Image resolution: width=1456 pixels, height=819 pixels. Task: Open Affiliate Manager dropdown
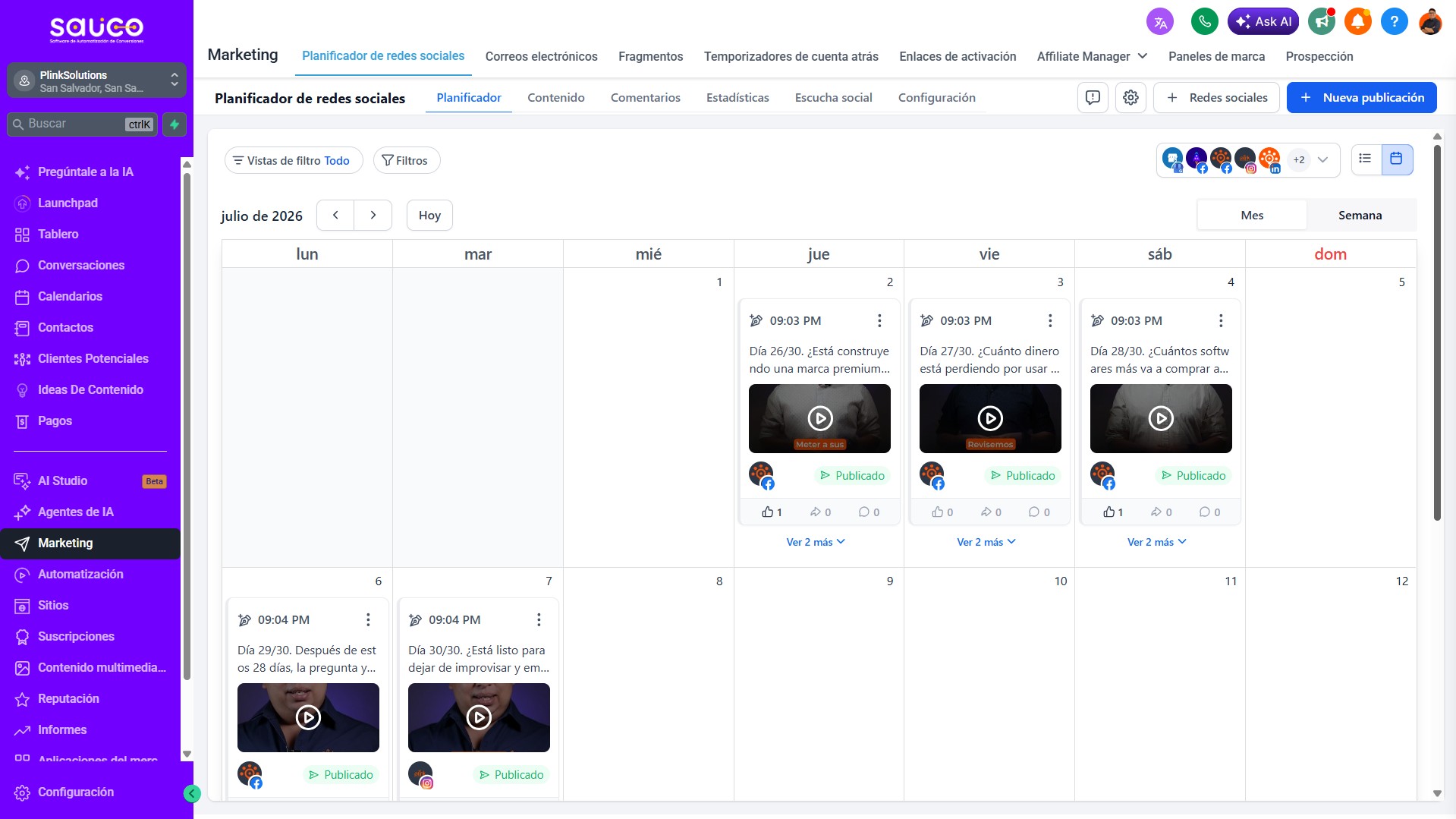pos(1092,57)
